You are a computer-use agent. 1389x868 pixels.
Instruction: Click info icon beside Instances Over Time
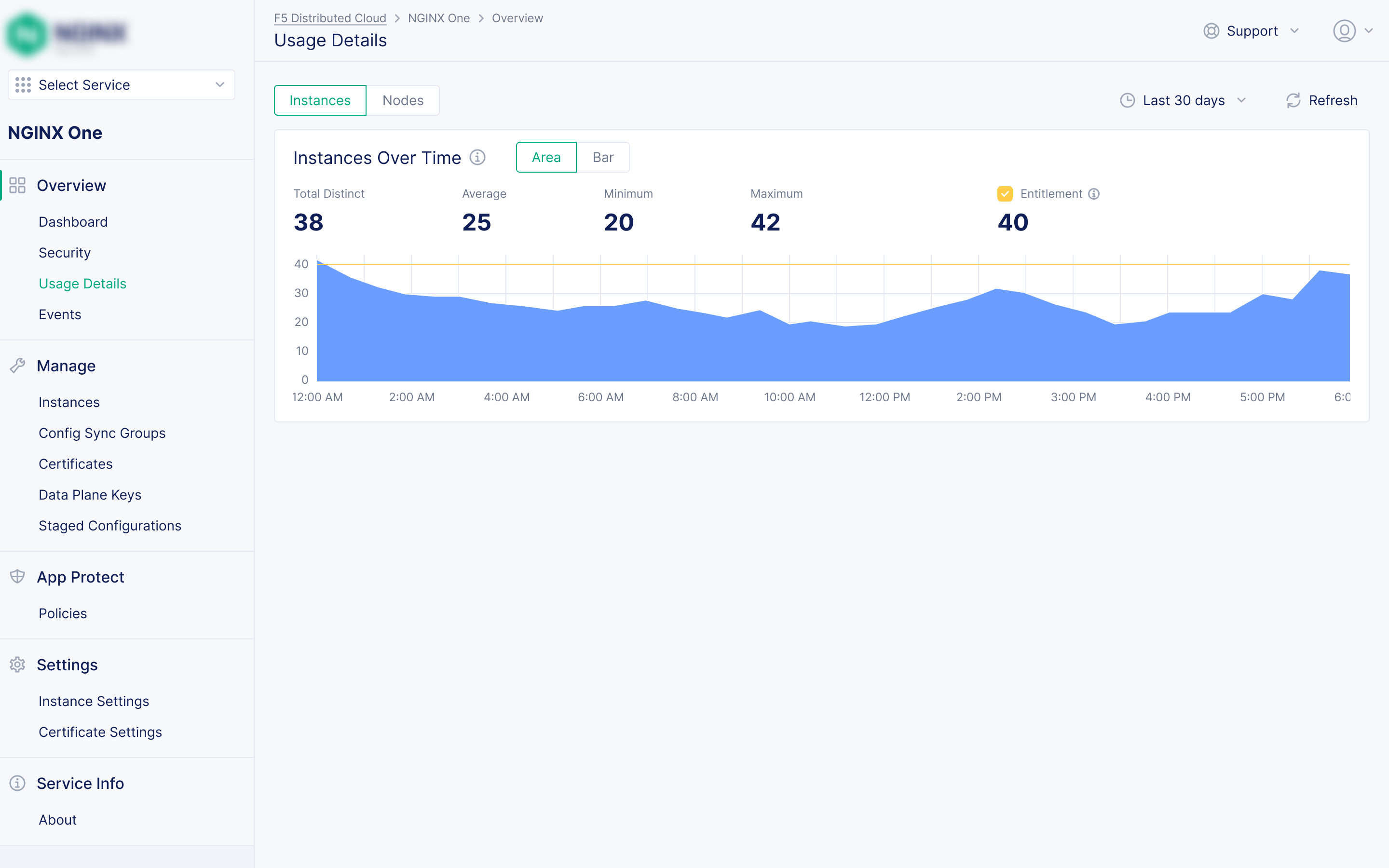point(477,157)
